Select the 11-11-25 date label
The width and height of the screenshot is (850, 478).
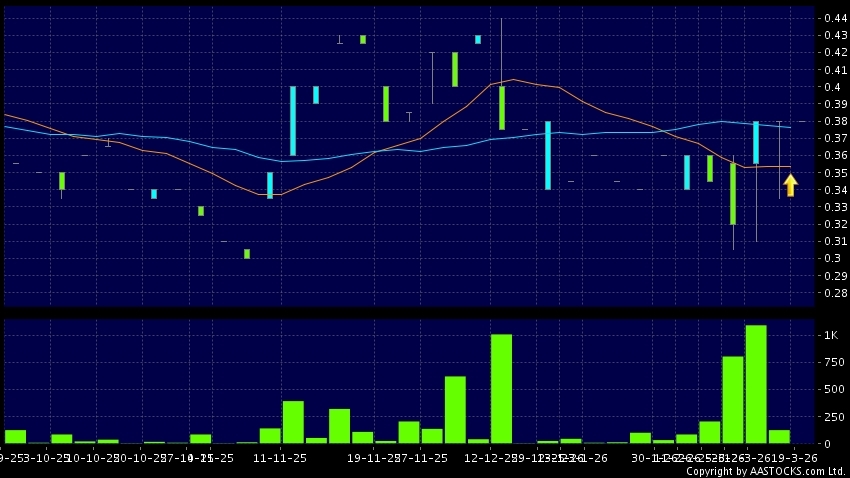(279, 457)
